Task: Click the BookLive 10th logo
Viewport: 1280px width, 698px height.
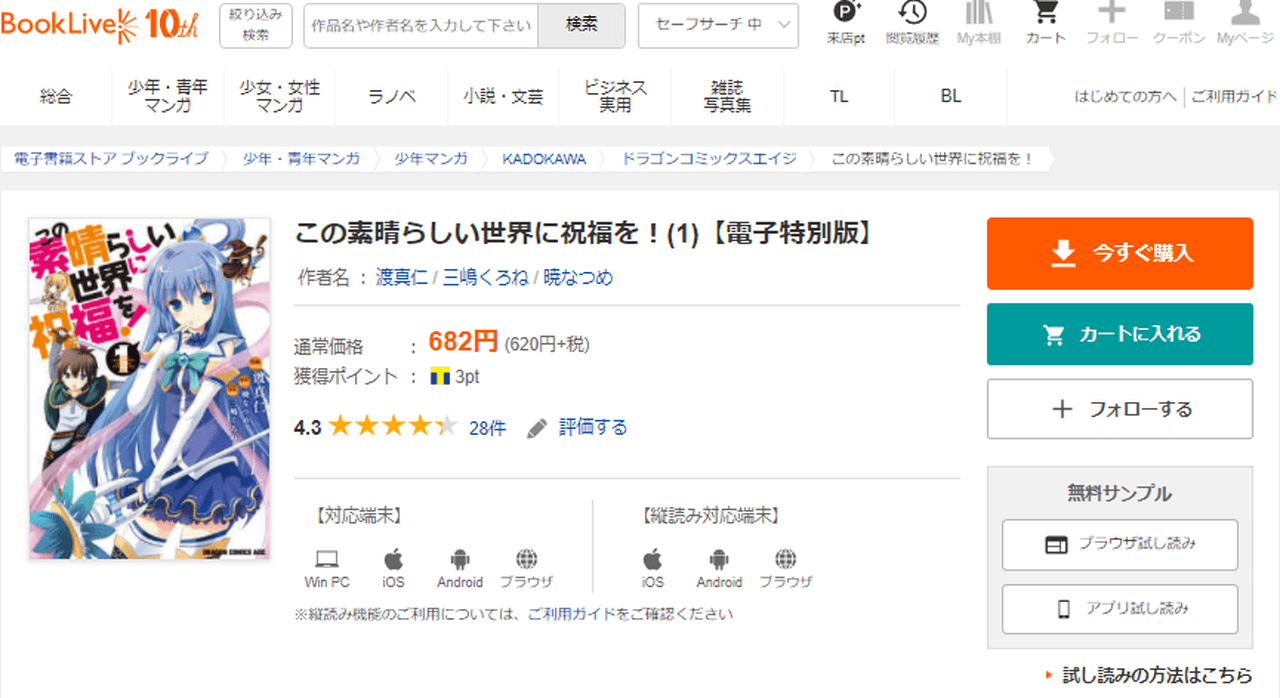Action: [x=100, y=24]
